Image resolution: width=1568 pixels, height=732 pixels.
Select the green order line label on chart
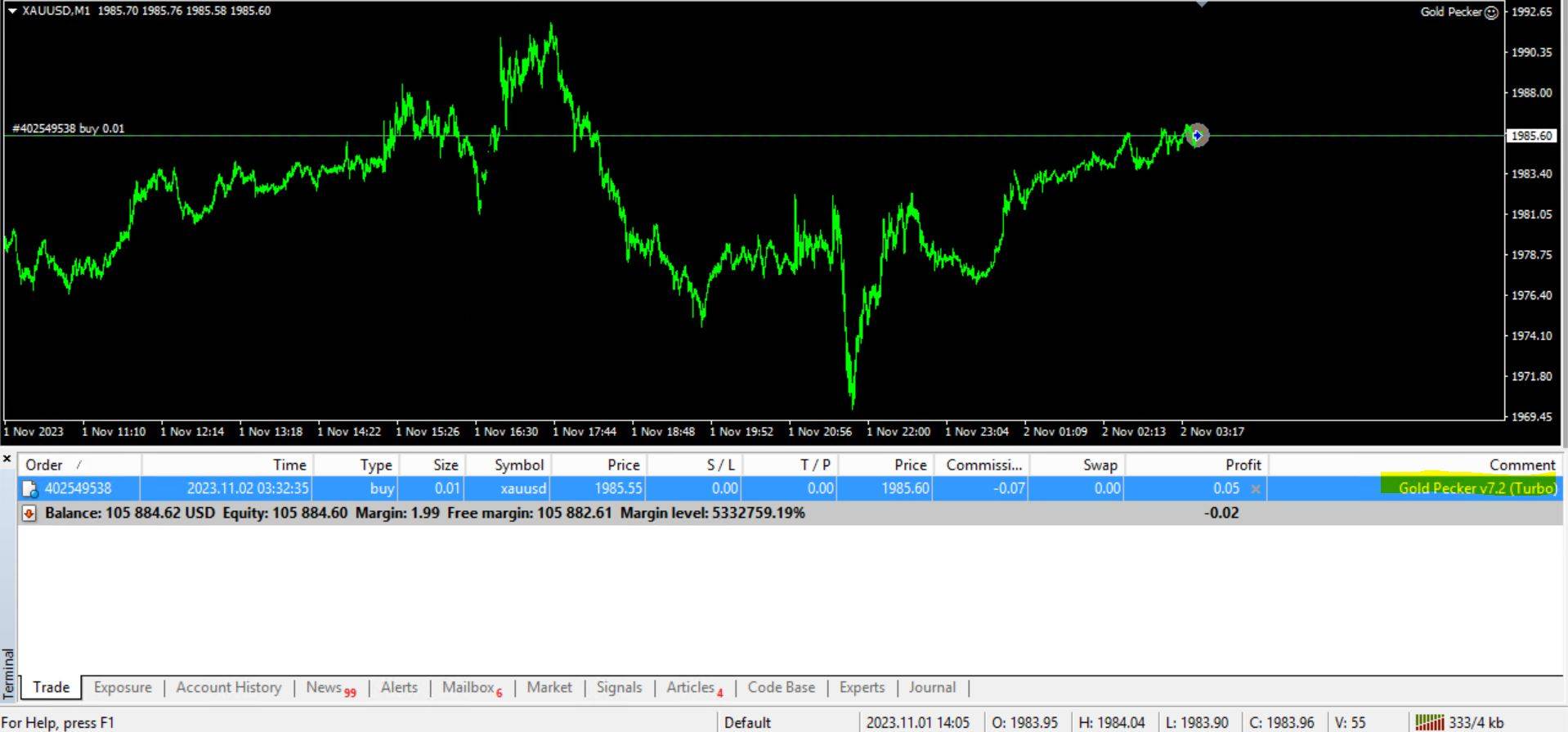click(69, 128)
